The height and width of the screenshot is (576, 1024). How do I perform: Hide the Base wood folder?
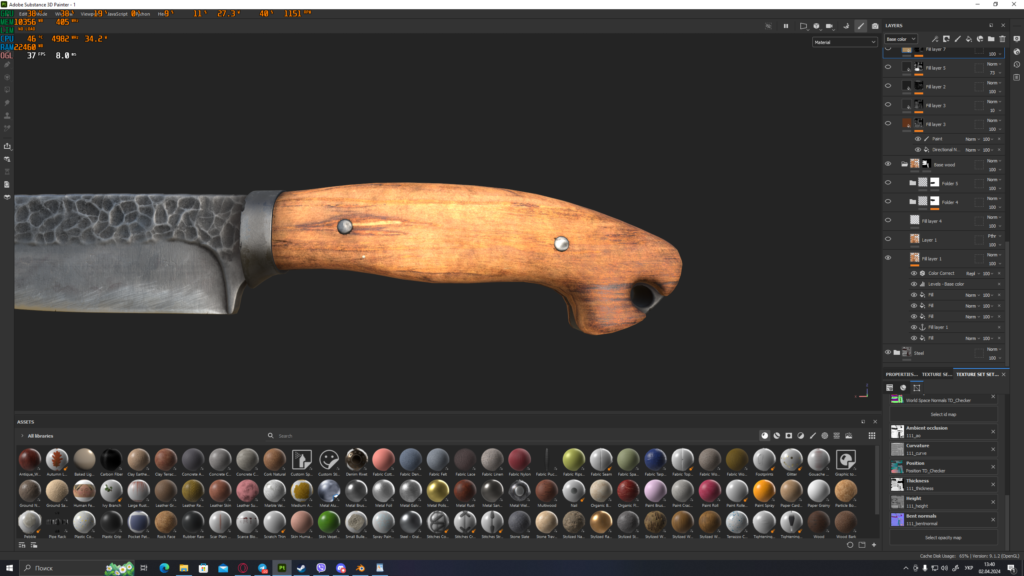(x=888, y=164)
